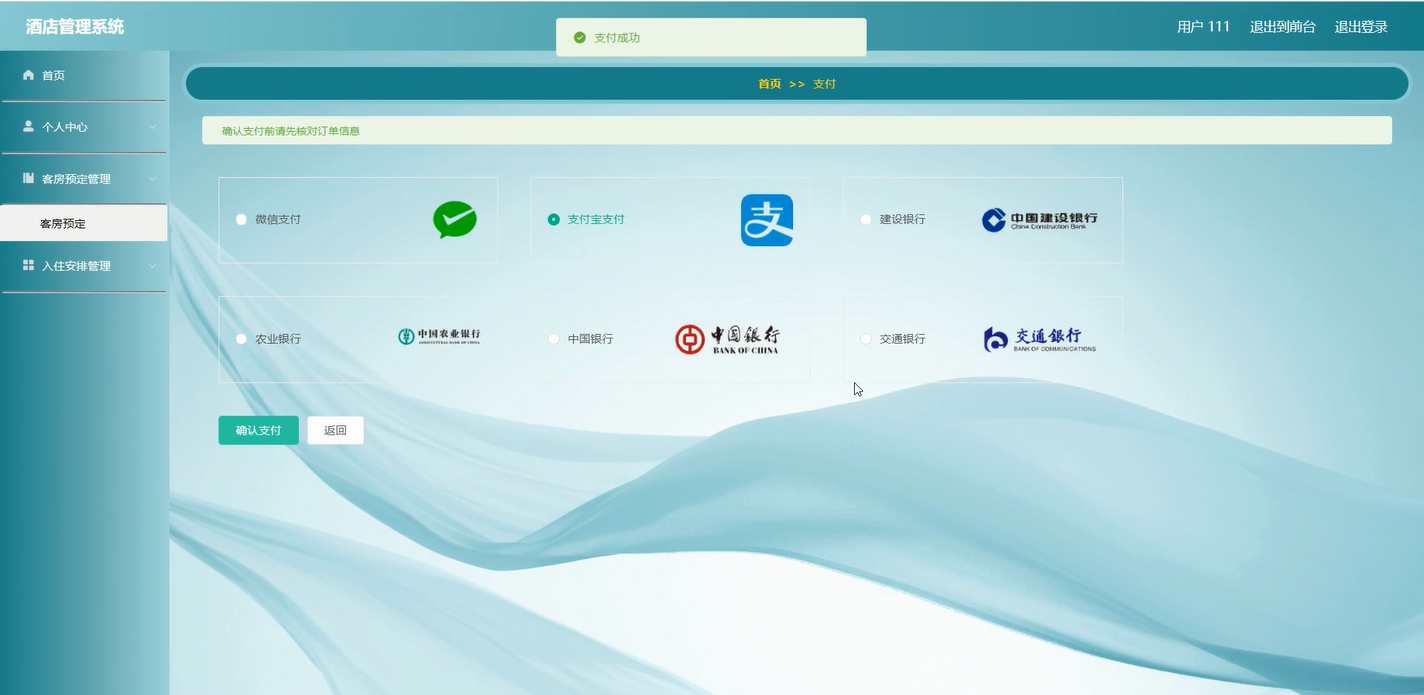Click the 微信支付 label text
The width and height of the screenshot is (1424, 695).
[278, 219]
